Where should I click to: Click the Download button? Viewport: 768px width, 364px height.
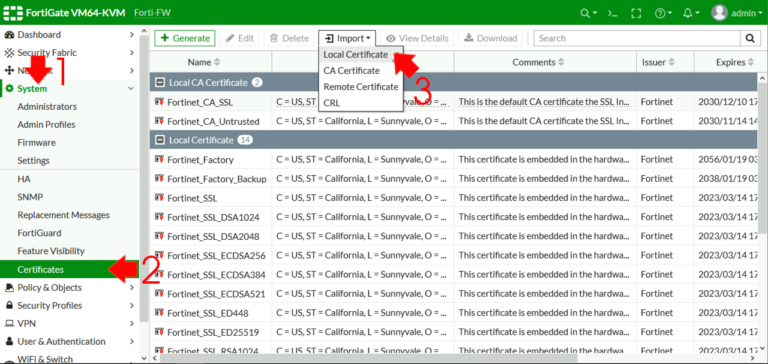[490, 38]
